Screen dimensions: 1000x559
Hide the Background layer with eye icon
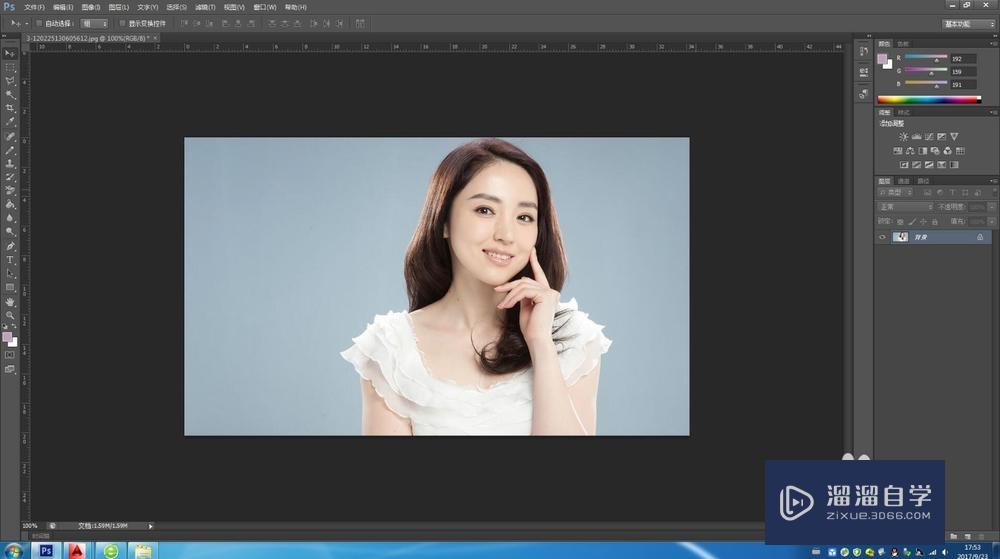tap(882, 237)
